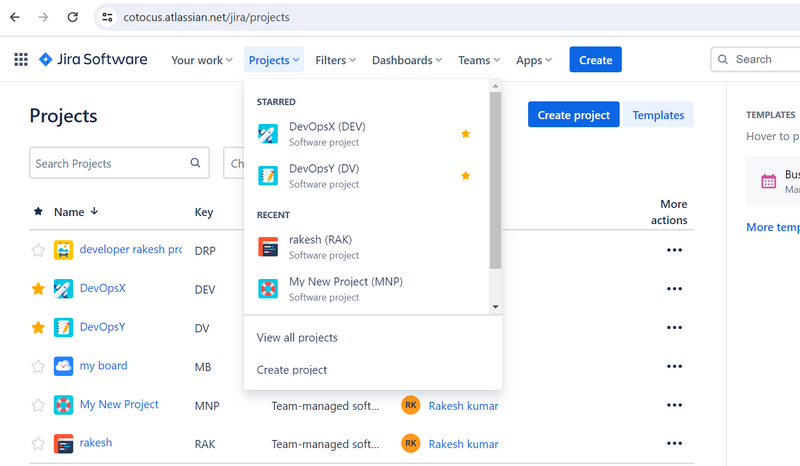The width and height of the screenshot is (800, 466).
Task: Click the my board cloud avatar icon
Action: (x=63, y=366)
